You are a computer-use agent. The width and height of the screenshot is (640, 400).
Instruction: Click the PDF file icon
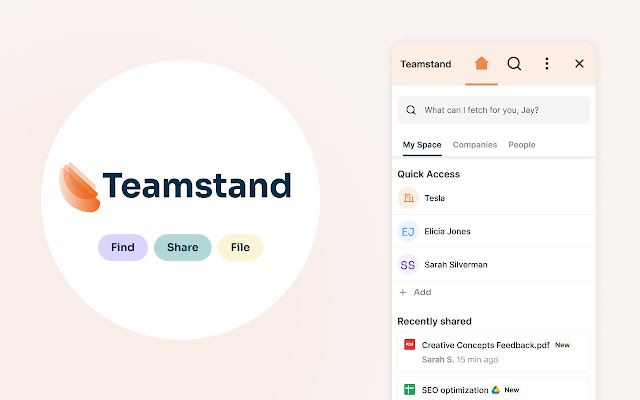(409, 344)
